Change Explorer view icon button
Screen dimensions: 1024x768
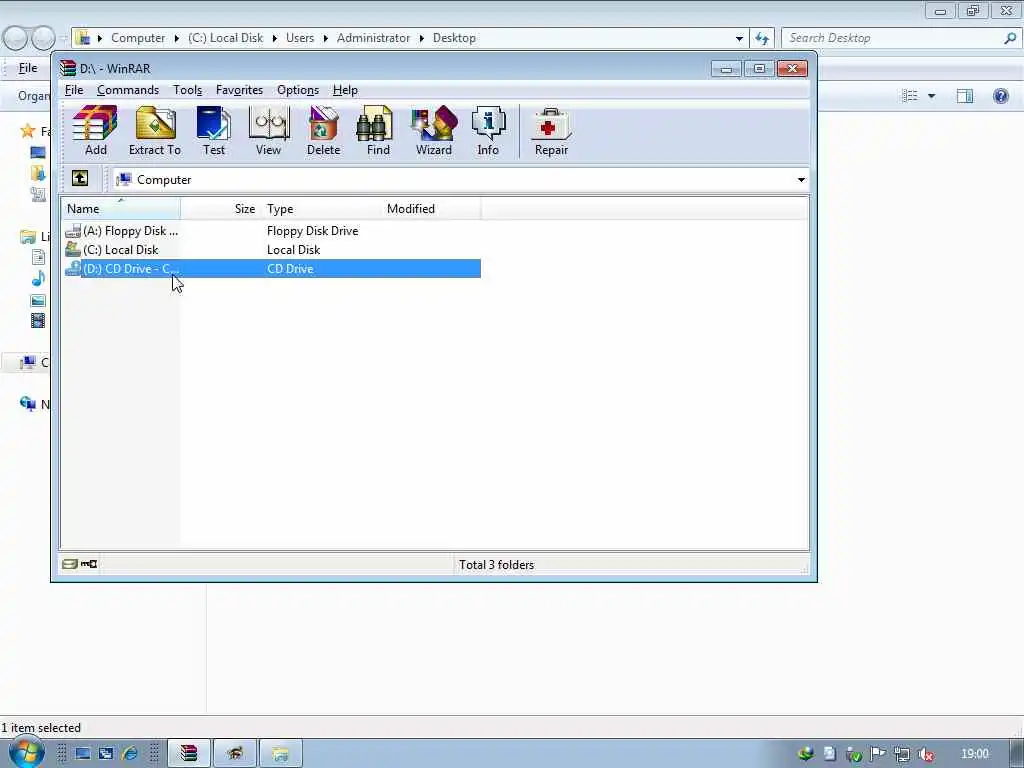point(909,96)
